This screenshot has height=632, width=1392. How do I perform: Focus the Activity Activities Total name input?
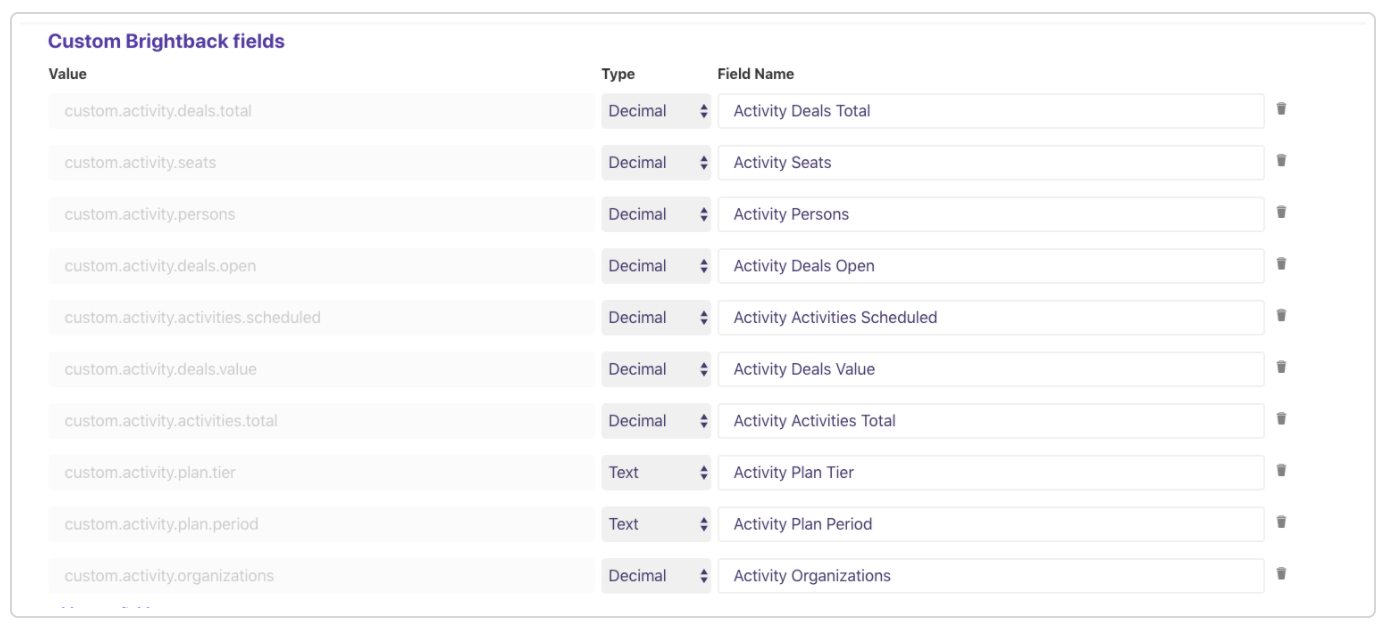pos(990,421)
